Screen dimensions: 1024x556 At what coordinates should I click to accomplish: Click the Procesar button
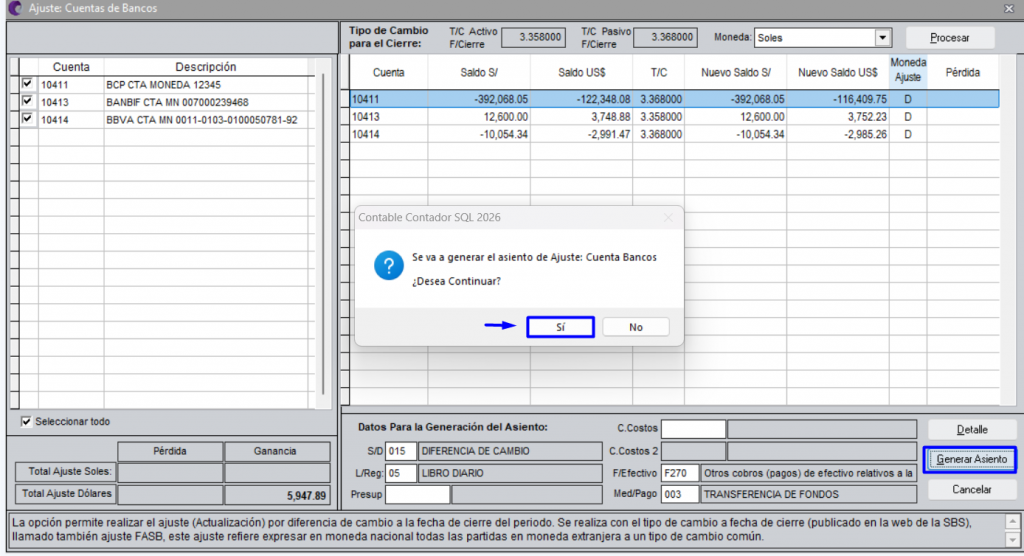(x=950, y=38)
